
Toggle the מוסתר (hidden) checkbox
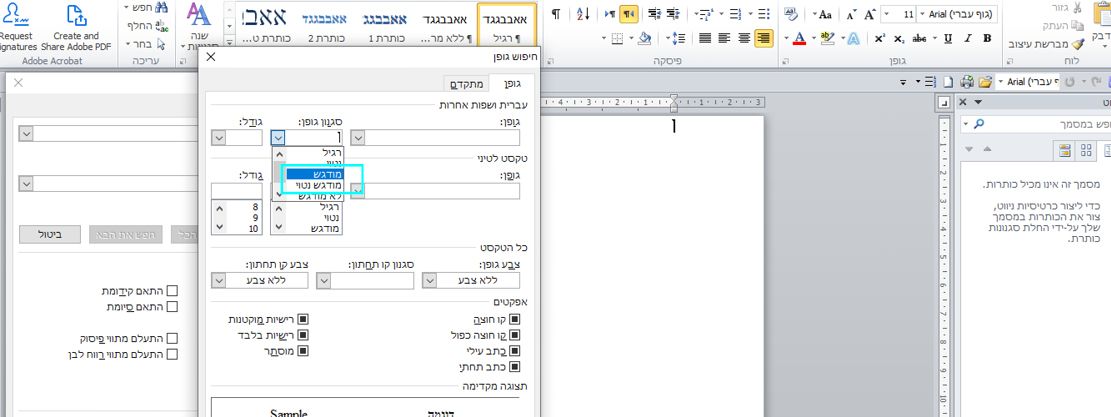[303, 351]
